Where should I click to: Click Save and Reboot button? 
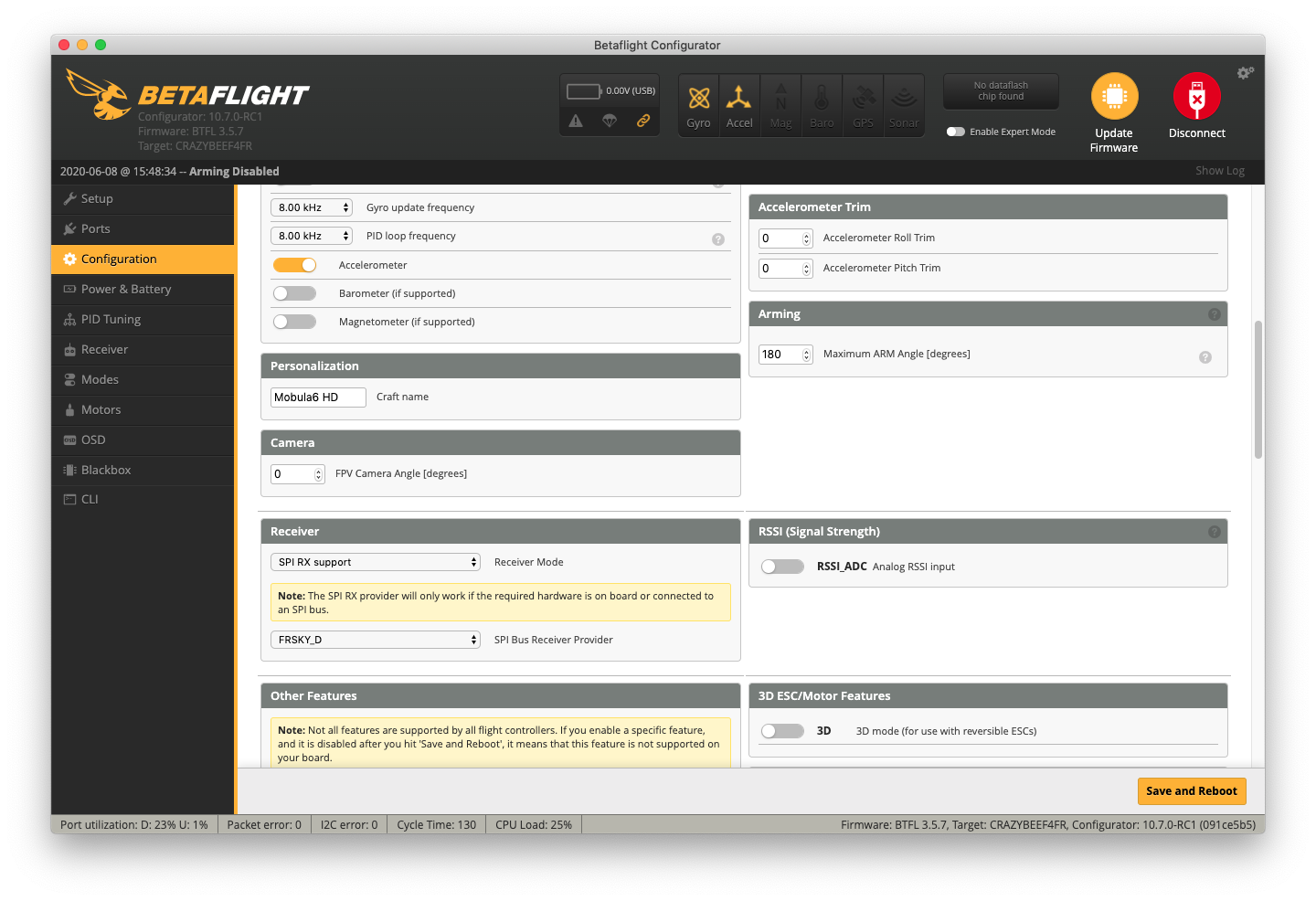(1192, 791)
